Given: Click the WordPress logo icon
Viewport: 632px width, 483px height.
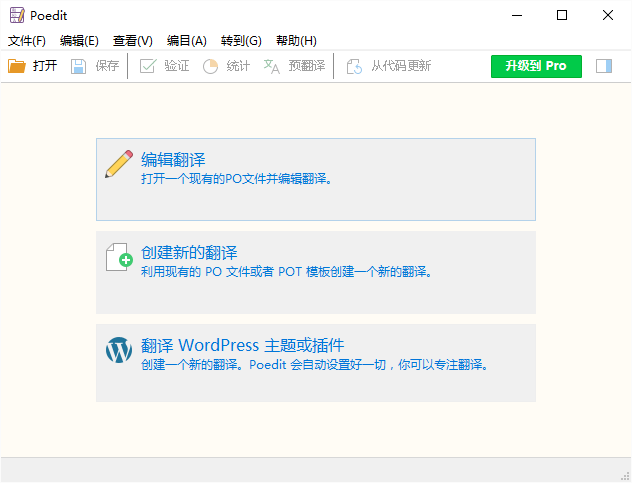Looking at the screenshot, I should tap(119, 350).
